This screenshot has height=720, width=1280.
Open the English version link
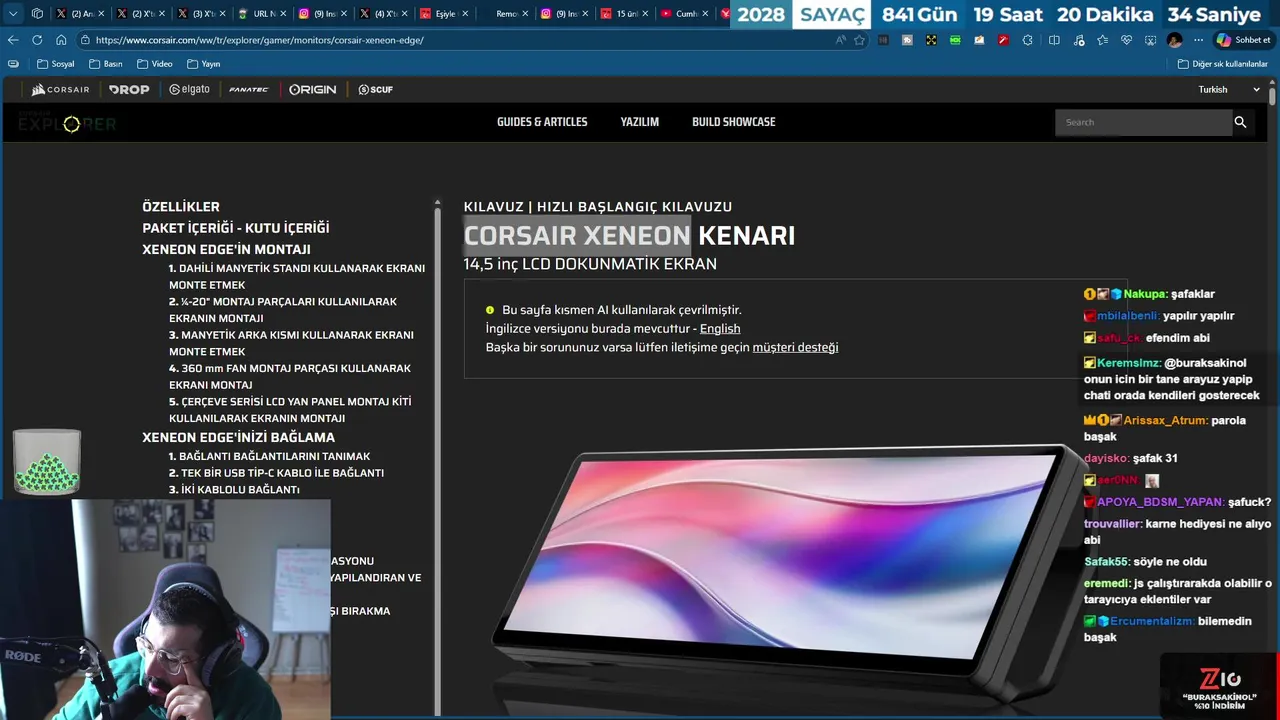[x=720, y=328]
